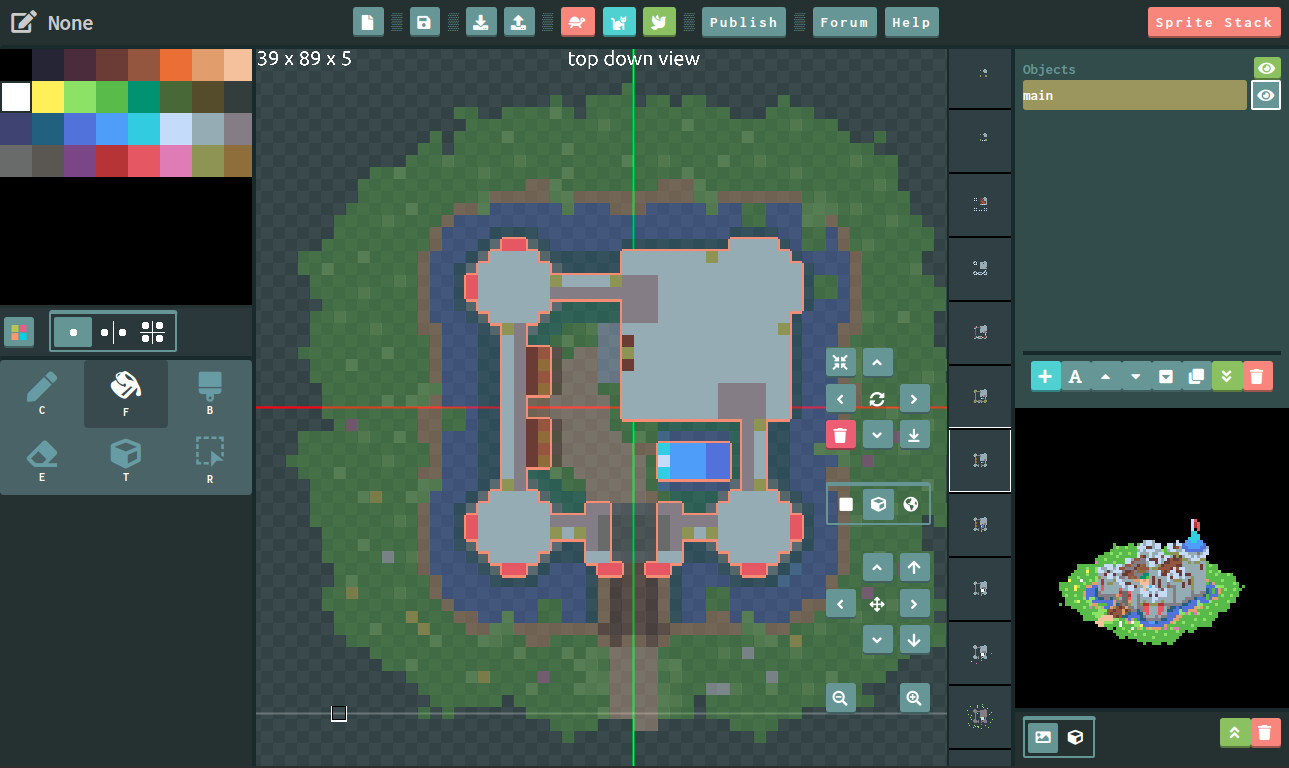Open the Help menu item
The width and height of the screenshot is (1289, 768).
pyautogui.click(x=911, y=22)
